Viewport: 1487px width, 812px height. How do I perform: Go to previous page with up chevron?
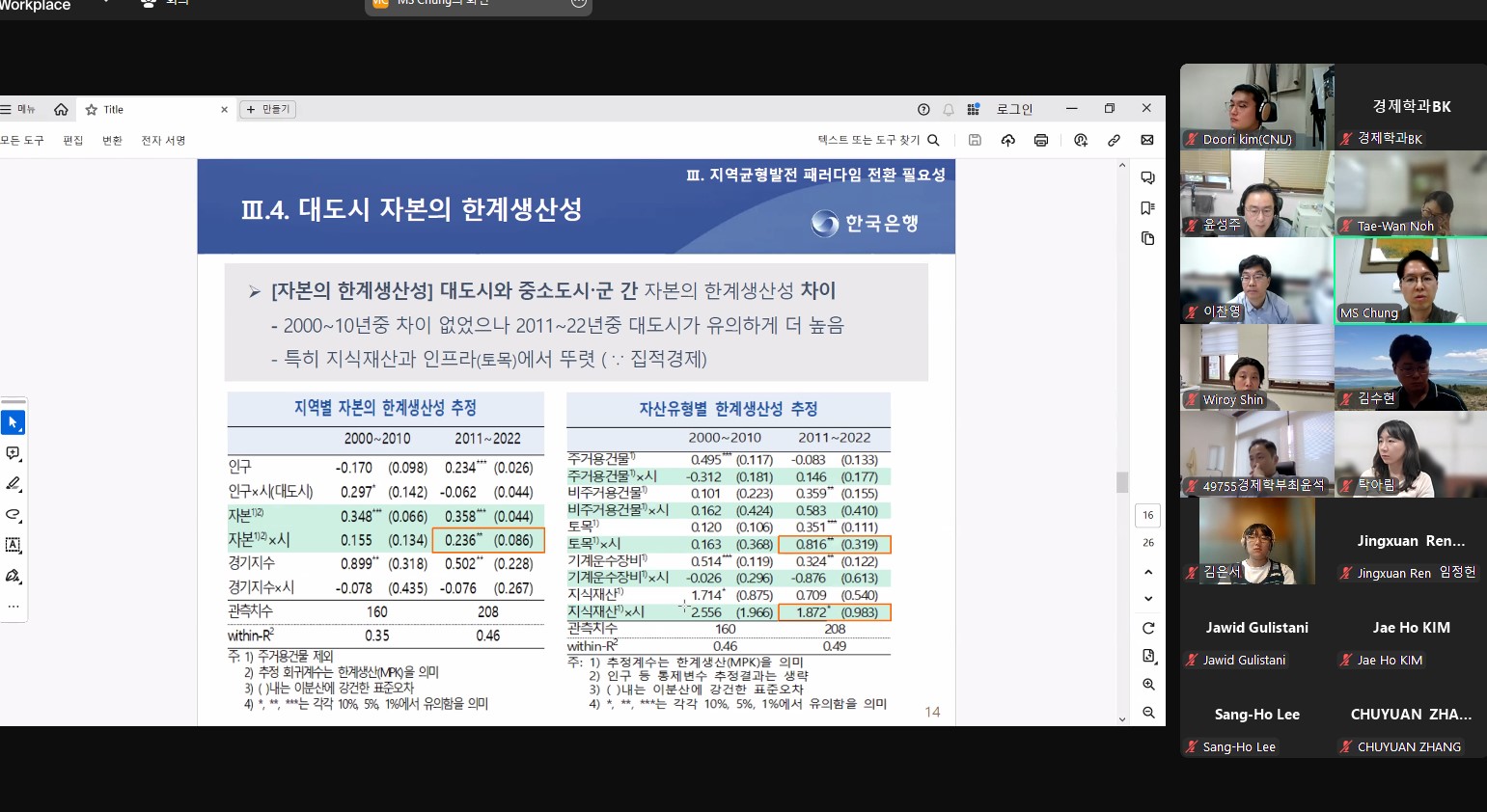coord(1148,572)
